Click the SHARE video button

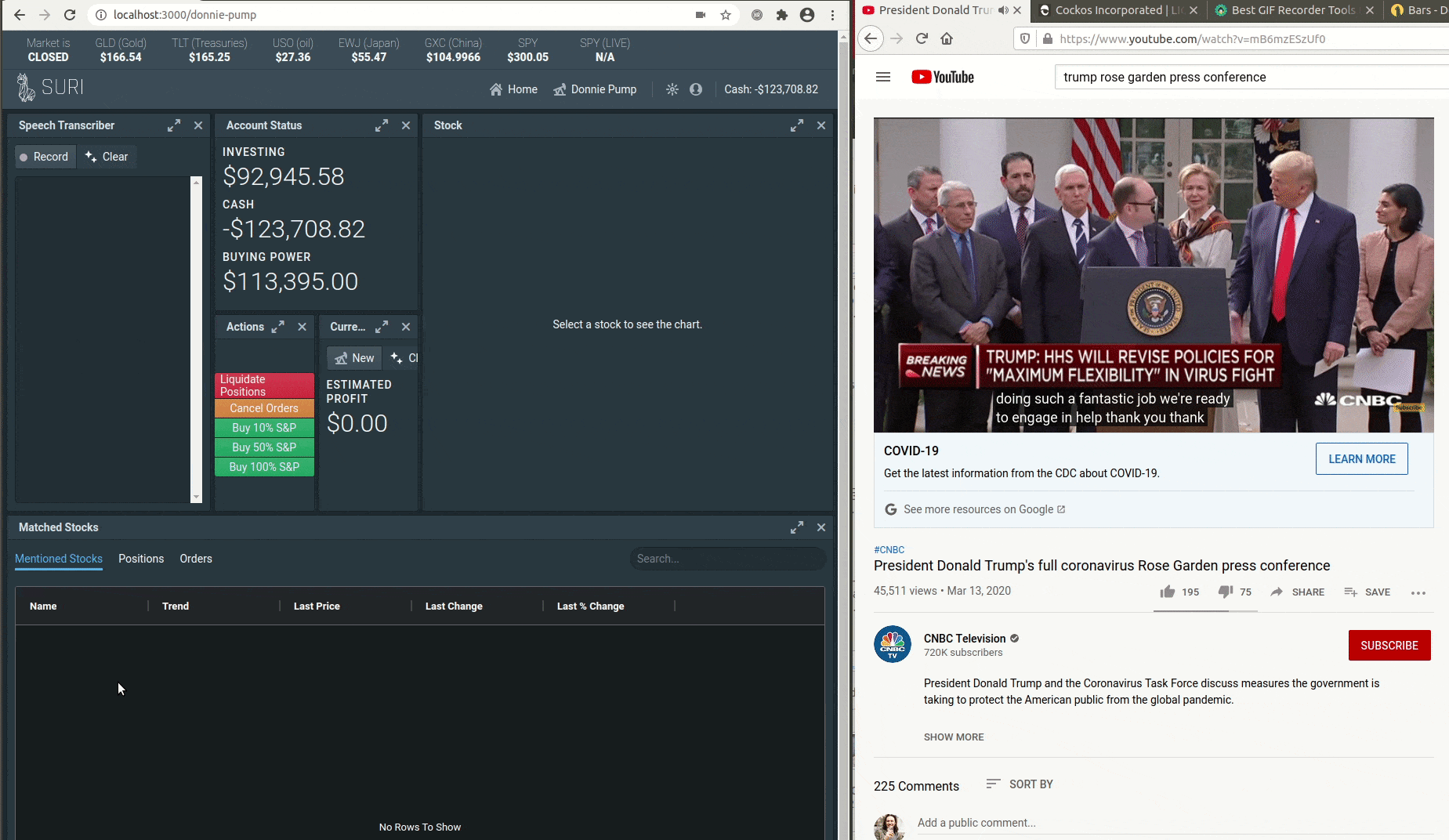point(1297,592)
